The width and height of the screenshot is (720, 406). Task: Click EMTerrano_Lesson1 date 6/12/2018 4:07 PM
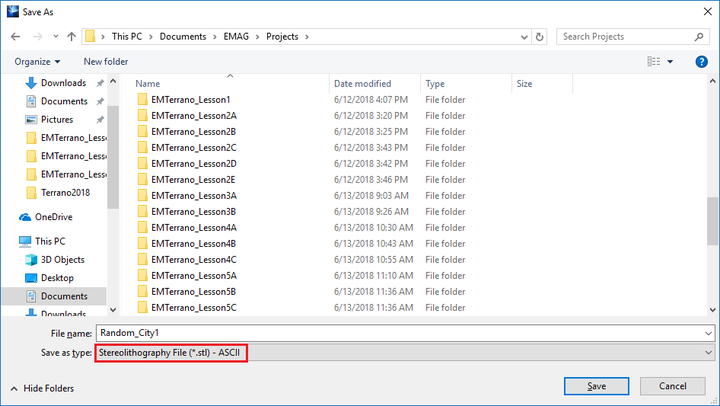point(371,100)
